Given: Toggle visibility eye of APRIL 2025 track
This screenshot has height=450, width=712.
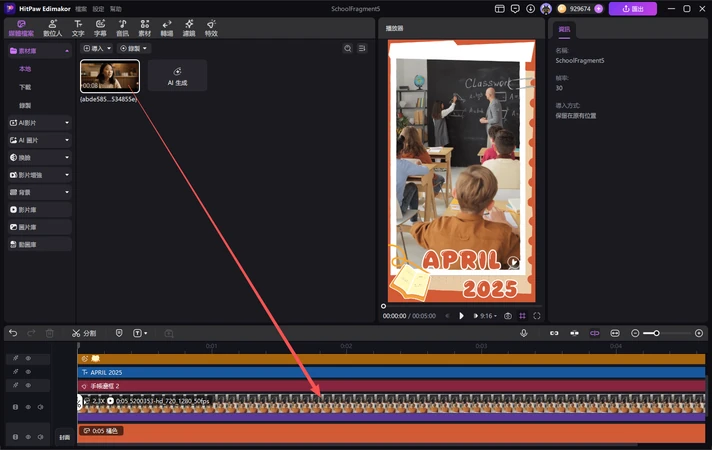Looking at the screenshot, I should tap(28, 372).
